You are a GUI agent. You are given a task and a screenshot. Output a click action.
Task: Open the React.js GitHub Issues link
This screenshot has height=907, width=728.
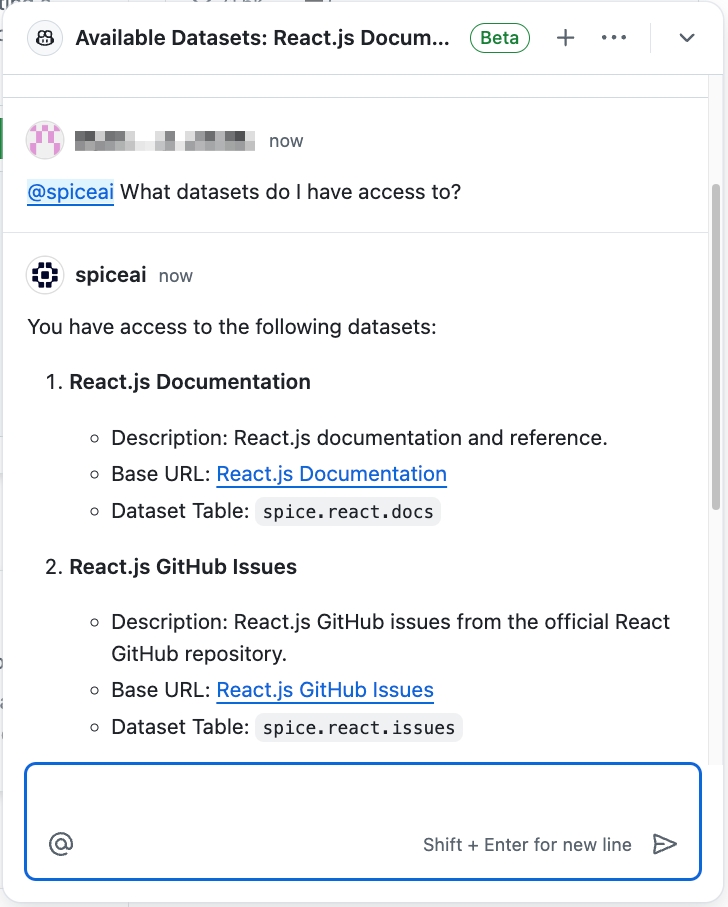(x=325, y=690)
